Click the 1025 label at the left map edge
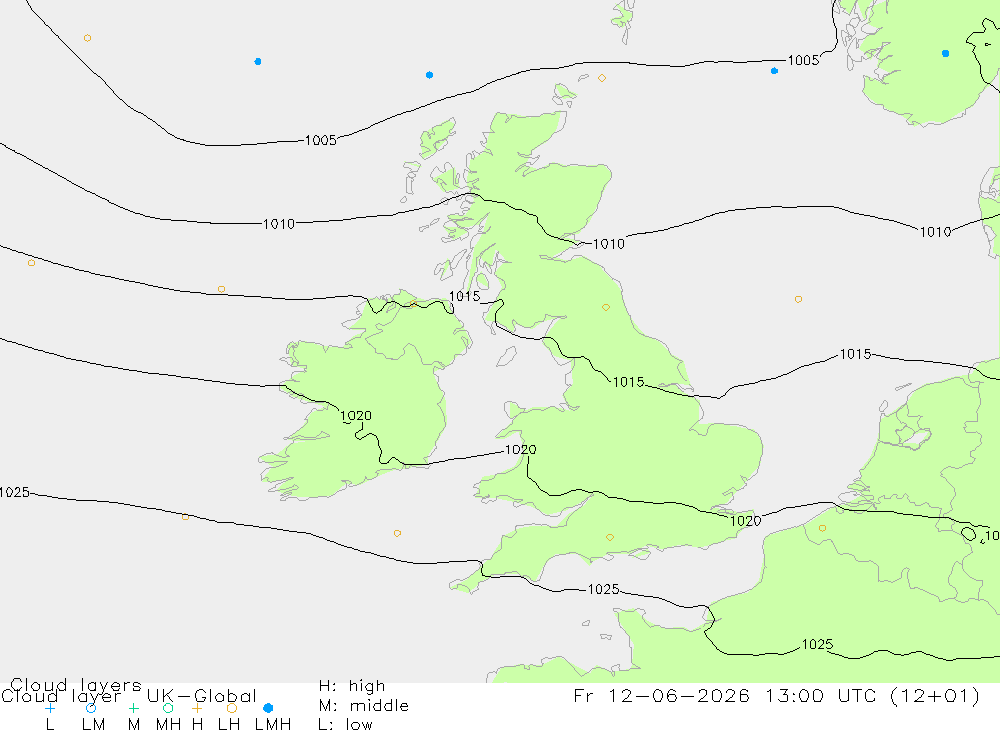 pos(15,492)
